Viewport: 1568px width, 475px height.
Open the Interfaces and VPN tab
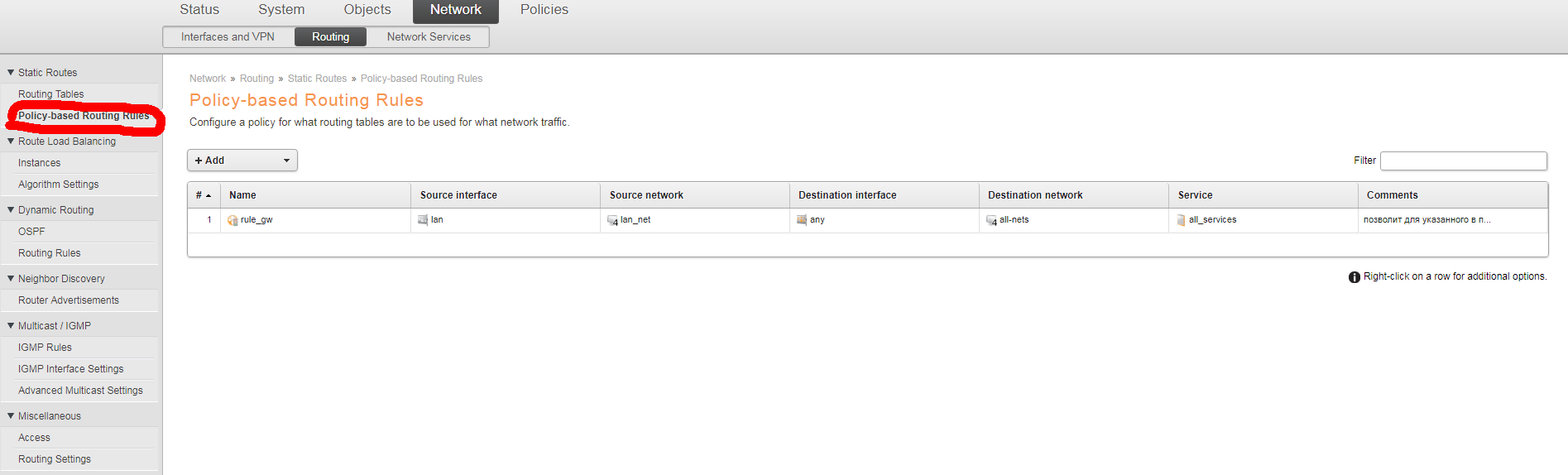point(228,37)
